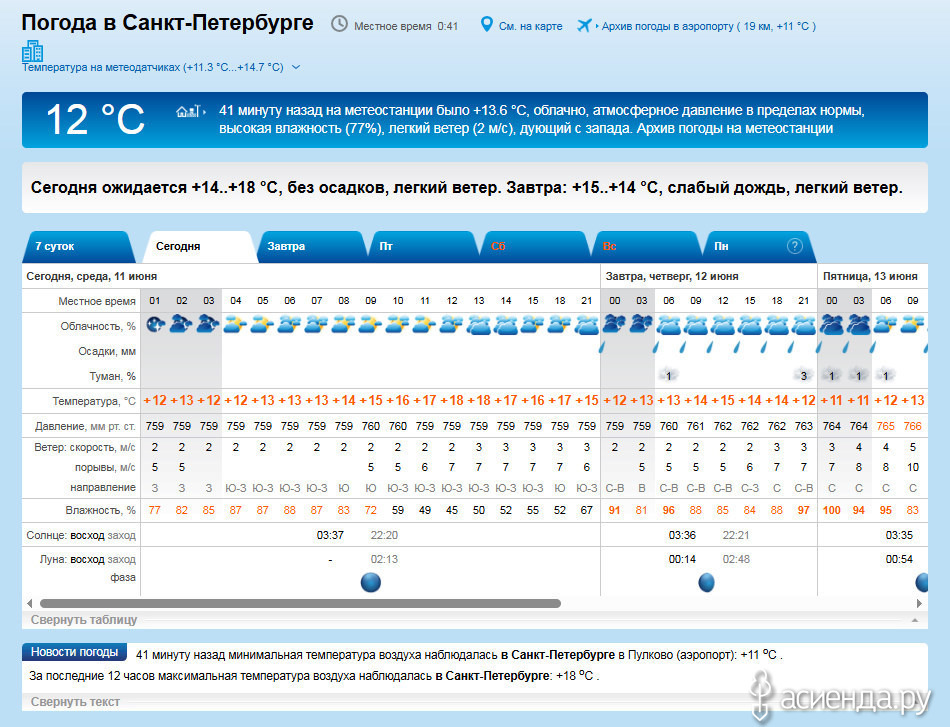Click header Пятница, 13 июня

coord(870,276)
